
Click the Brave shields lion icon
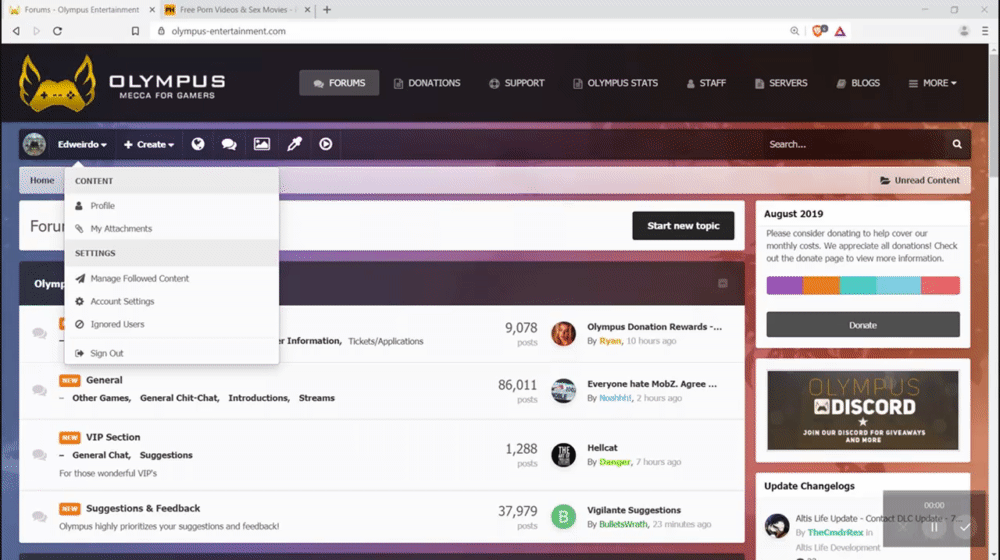click(x=818, y=31)
